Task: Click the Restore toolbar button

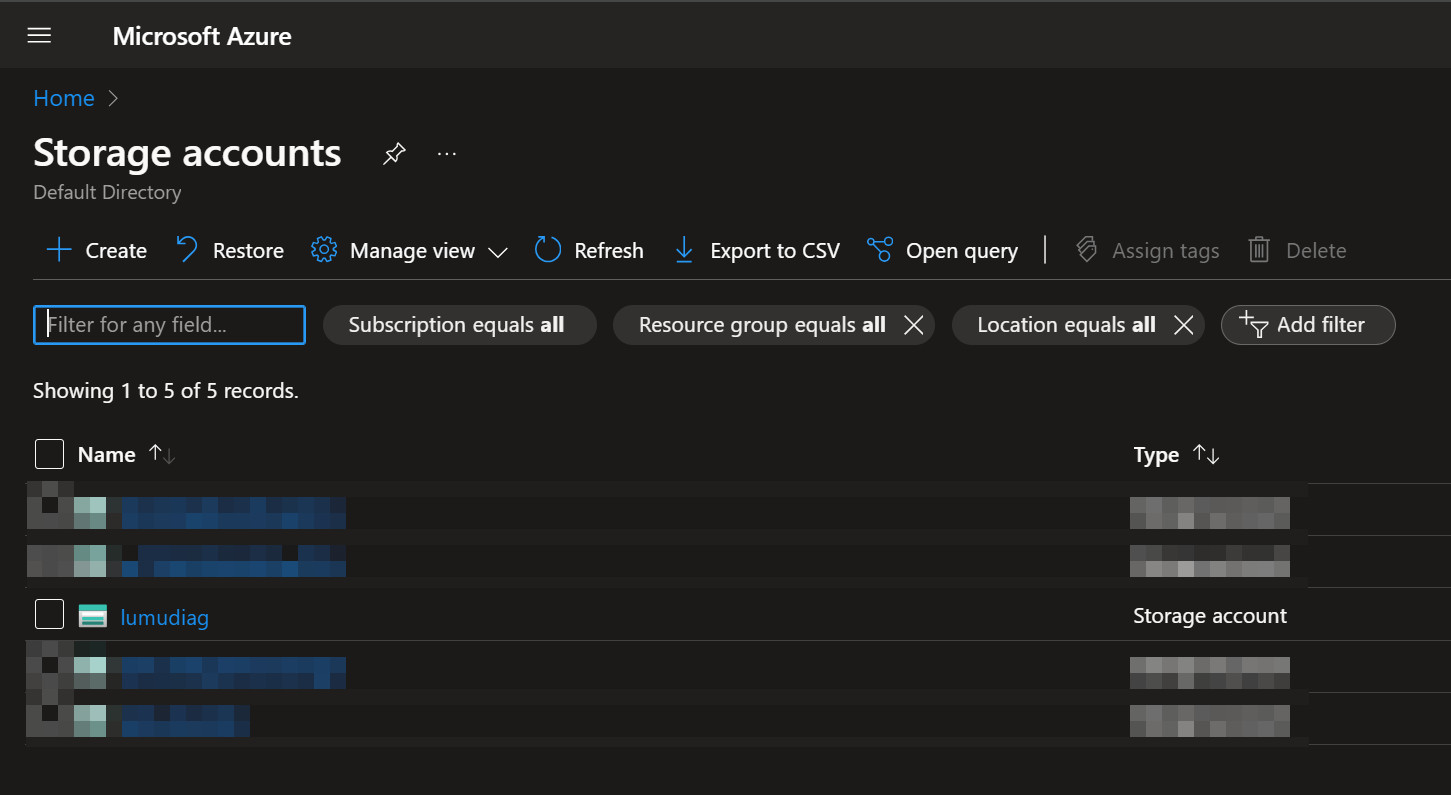Action: click(x=230, y=250)
